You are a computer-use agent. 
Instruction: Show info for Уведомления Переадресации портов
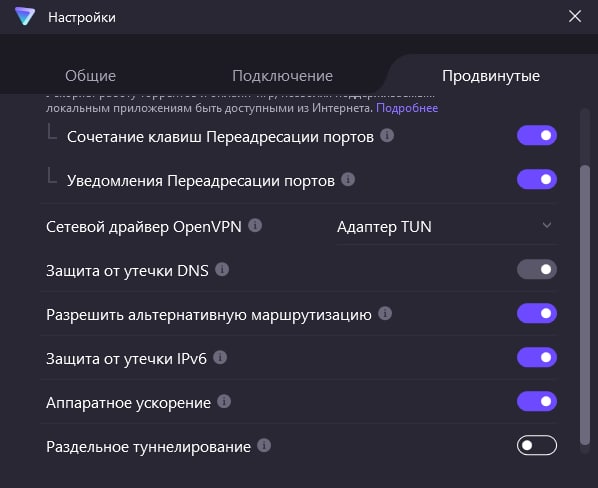pos(348,179)
